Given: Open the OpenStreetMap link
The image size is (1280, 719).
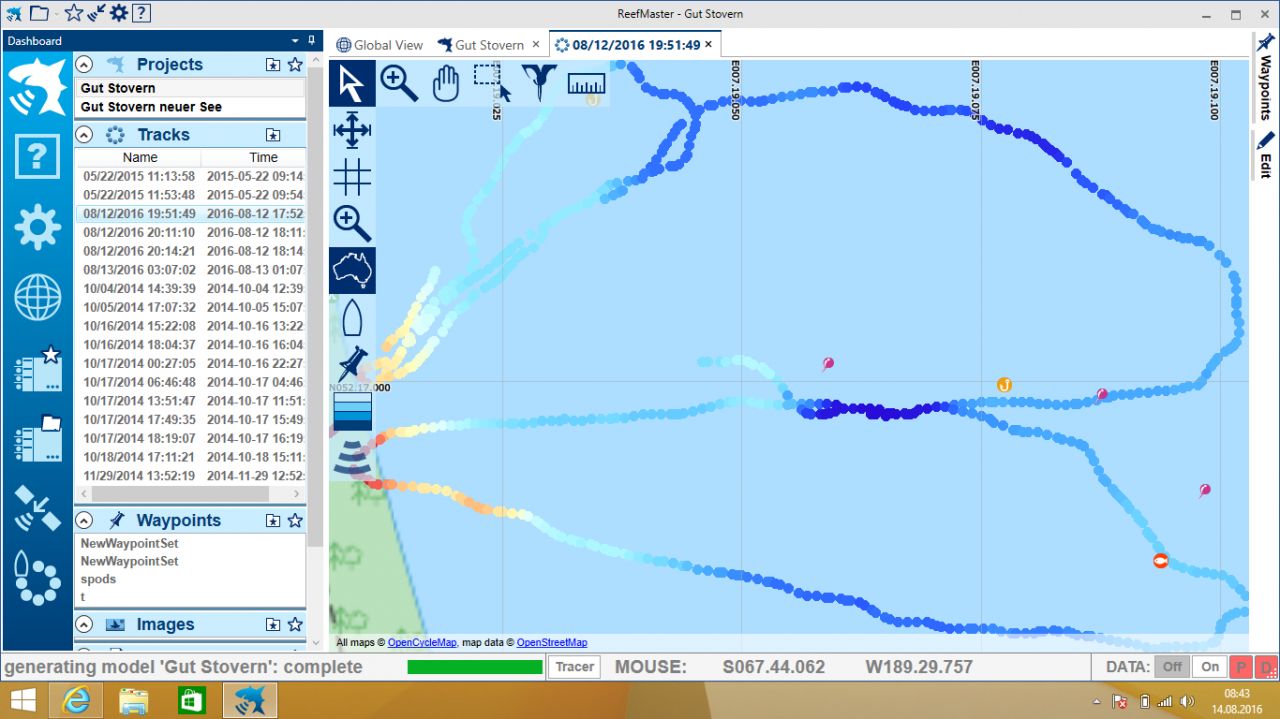Looking at the screenshot, I should (x=551, y=643).
